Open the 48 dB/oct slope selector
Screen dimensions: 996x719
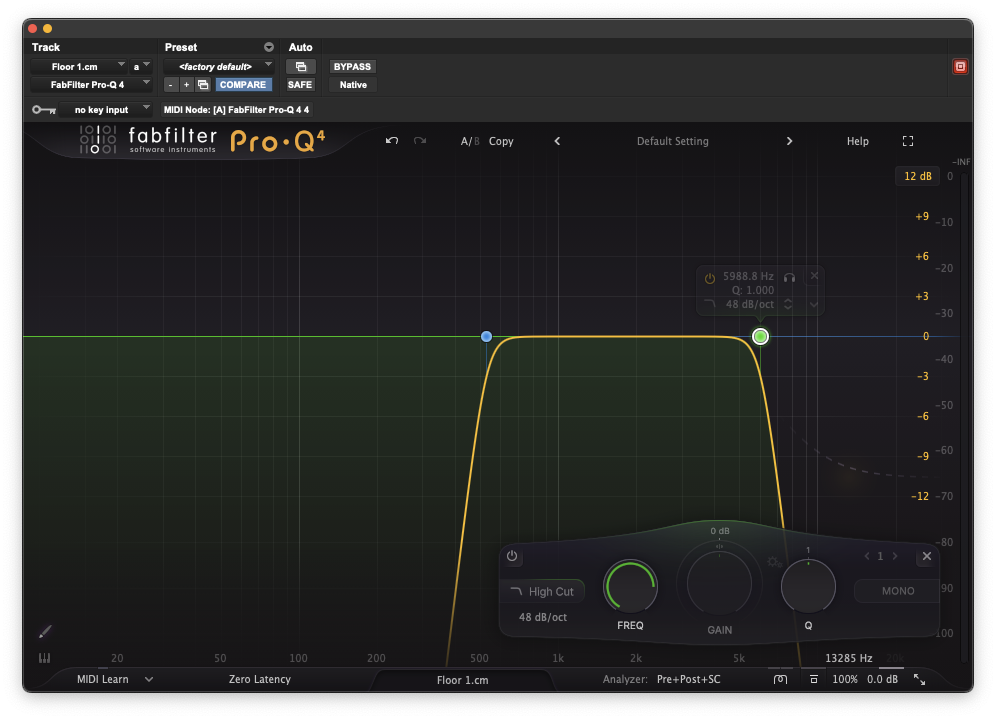tap(542, 617)
